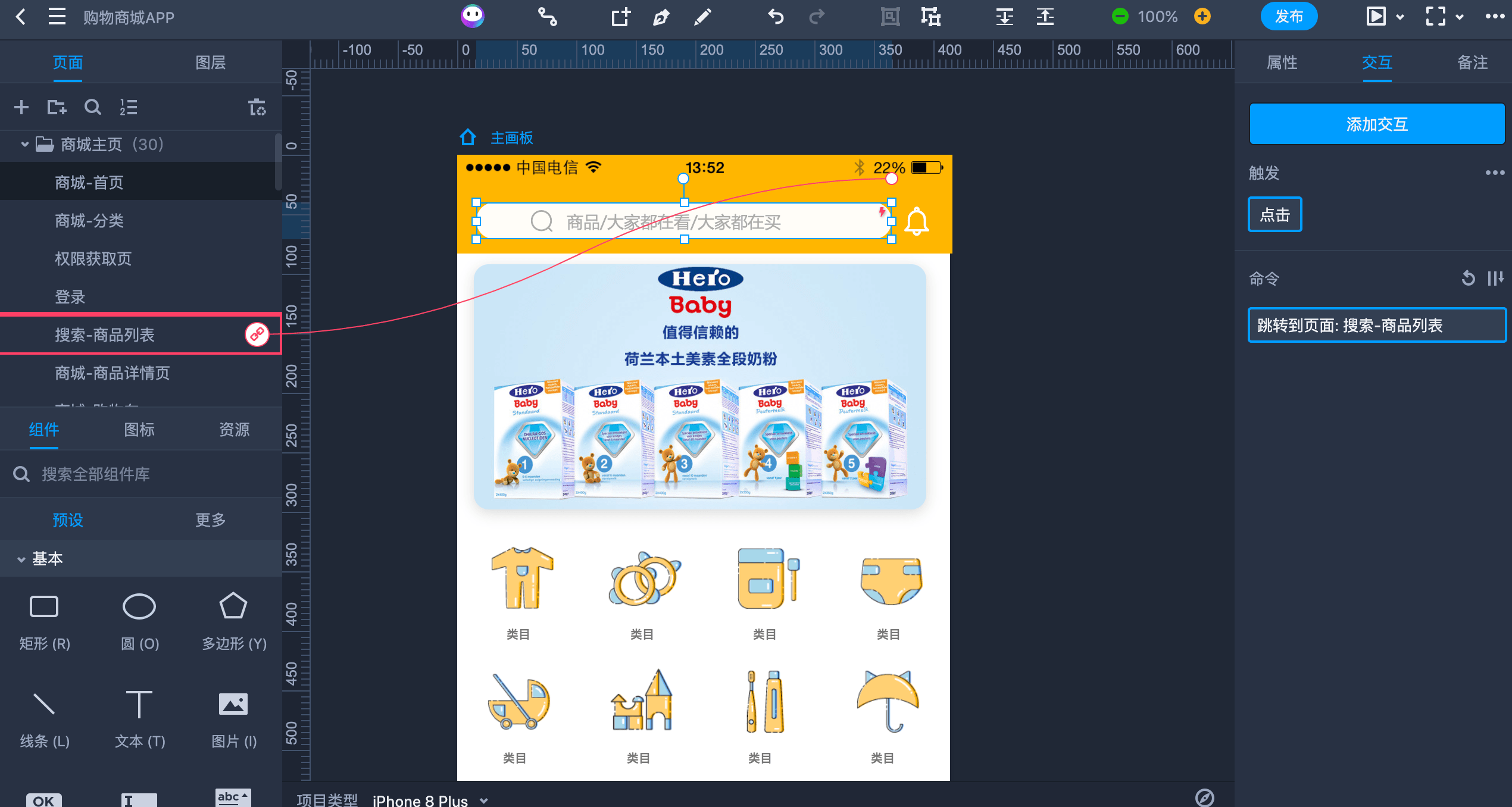
Task: Click the 搜索全部组件库 search field
Action: (141, 474)
